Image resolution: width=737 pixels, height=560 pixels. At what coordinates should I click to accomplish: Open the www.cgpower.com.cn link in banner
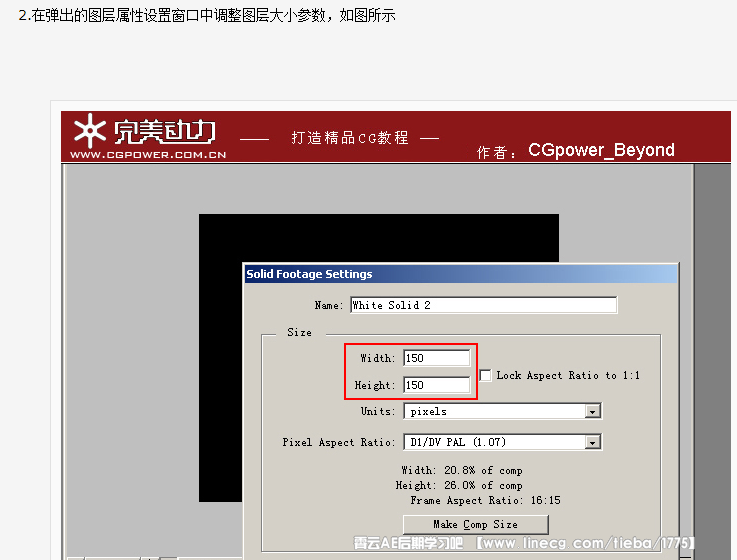tap(147, 154)
